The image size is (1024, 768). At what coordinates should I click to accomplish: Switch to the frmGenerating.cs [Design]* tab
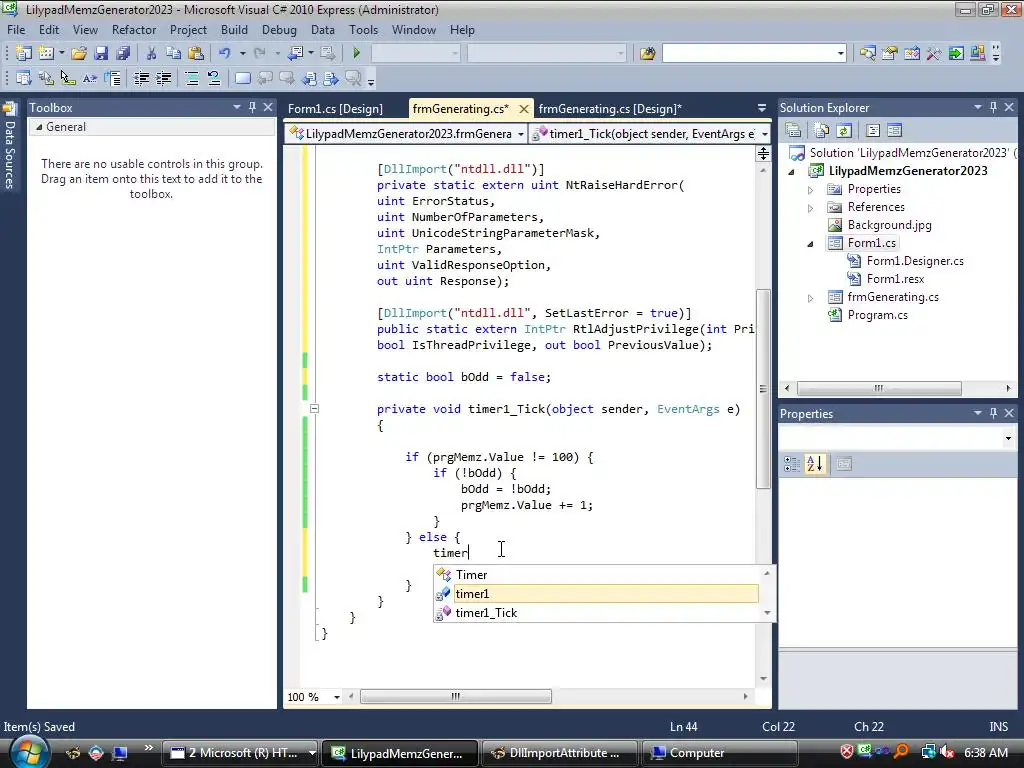(609, 109)
